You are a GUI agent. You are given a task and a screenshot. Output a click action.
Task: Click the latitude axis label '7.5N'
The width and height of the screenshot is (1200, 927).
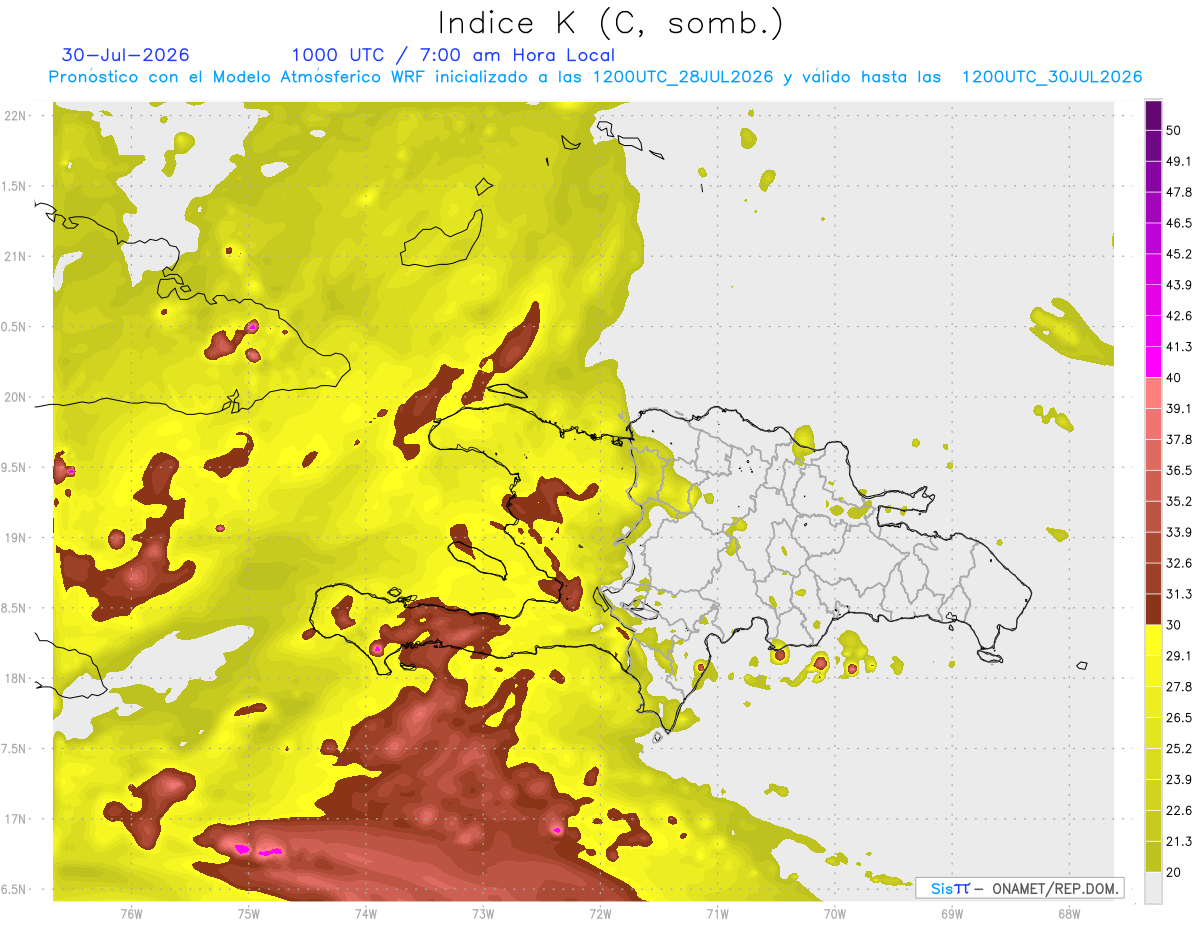(15, 749)
